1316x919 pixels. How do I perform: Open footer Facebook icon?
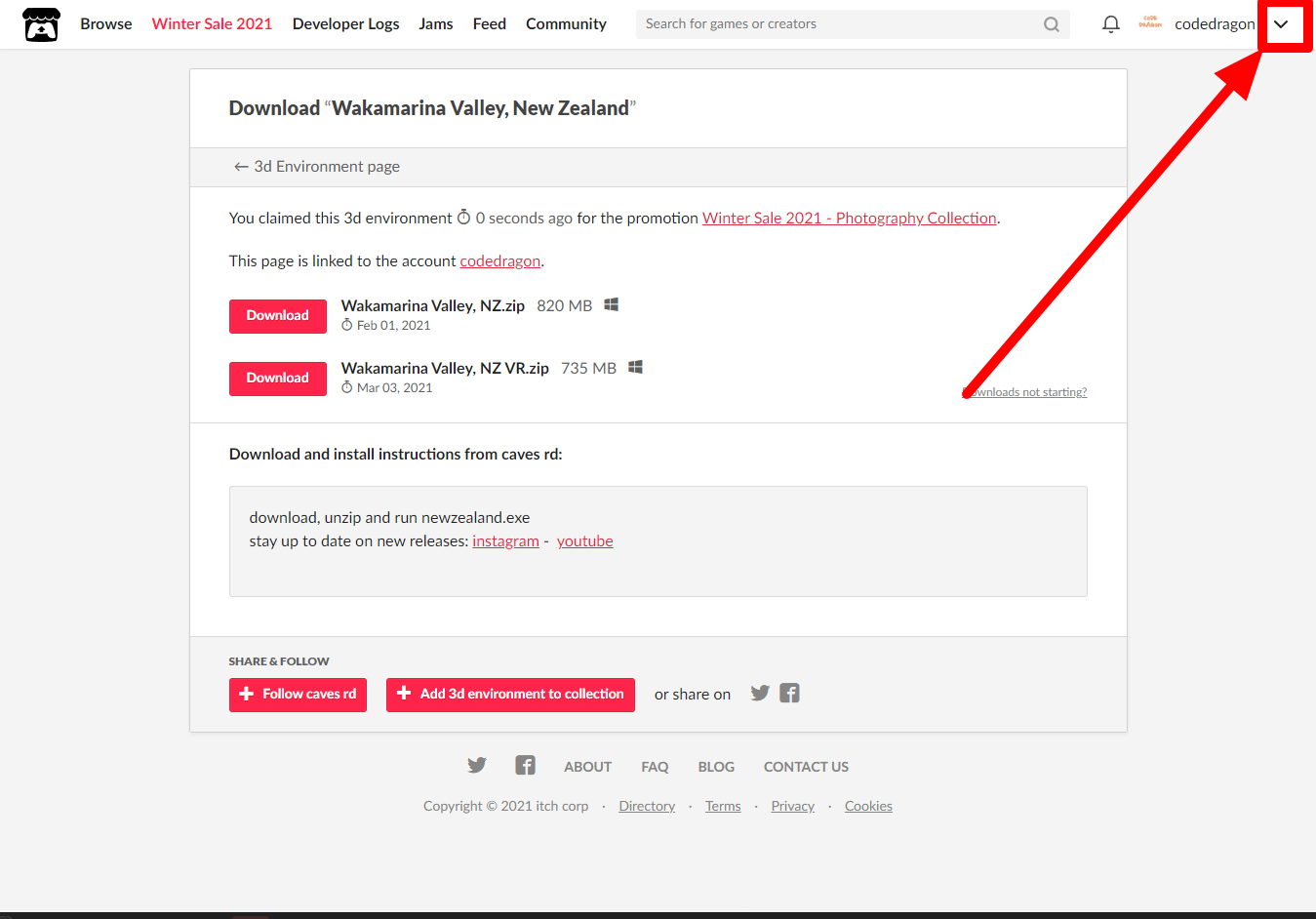(x=525, y=766)
